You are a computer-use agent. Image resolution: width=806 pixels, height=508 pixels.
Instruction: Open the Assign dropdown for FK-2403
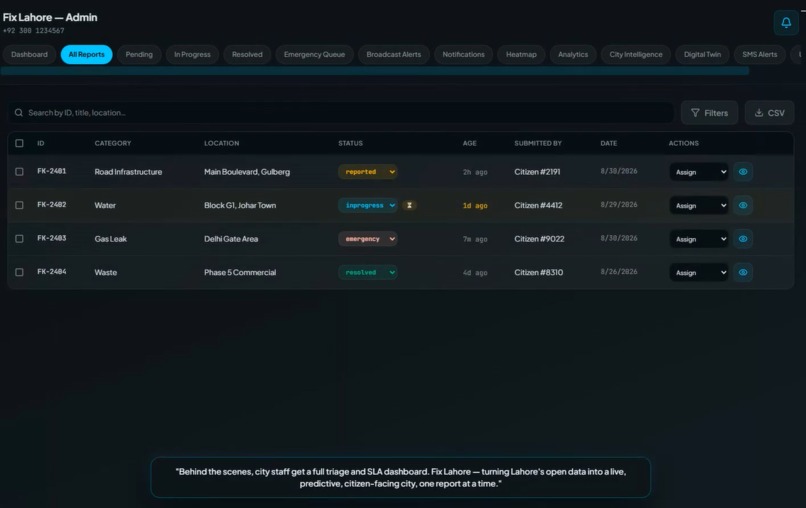coord(699,239)
